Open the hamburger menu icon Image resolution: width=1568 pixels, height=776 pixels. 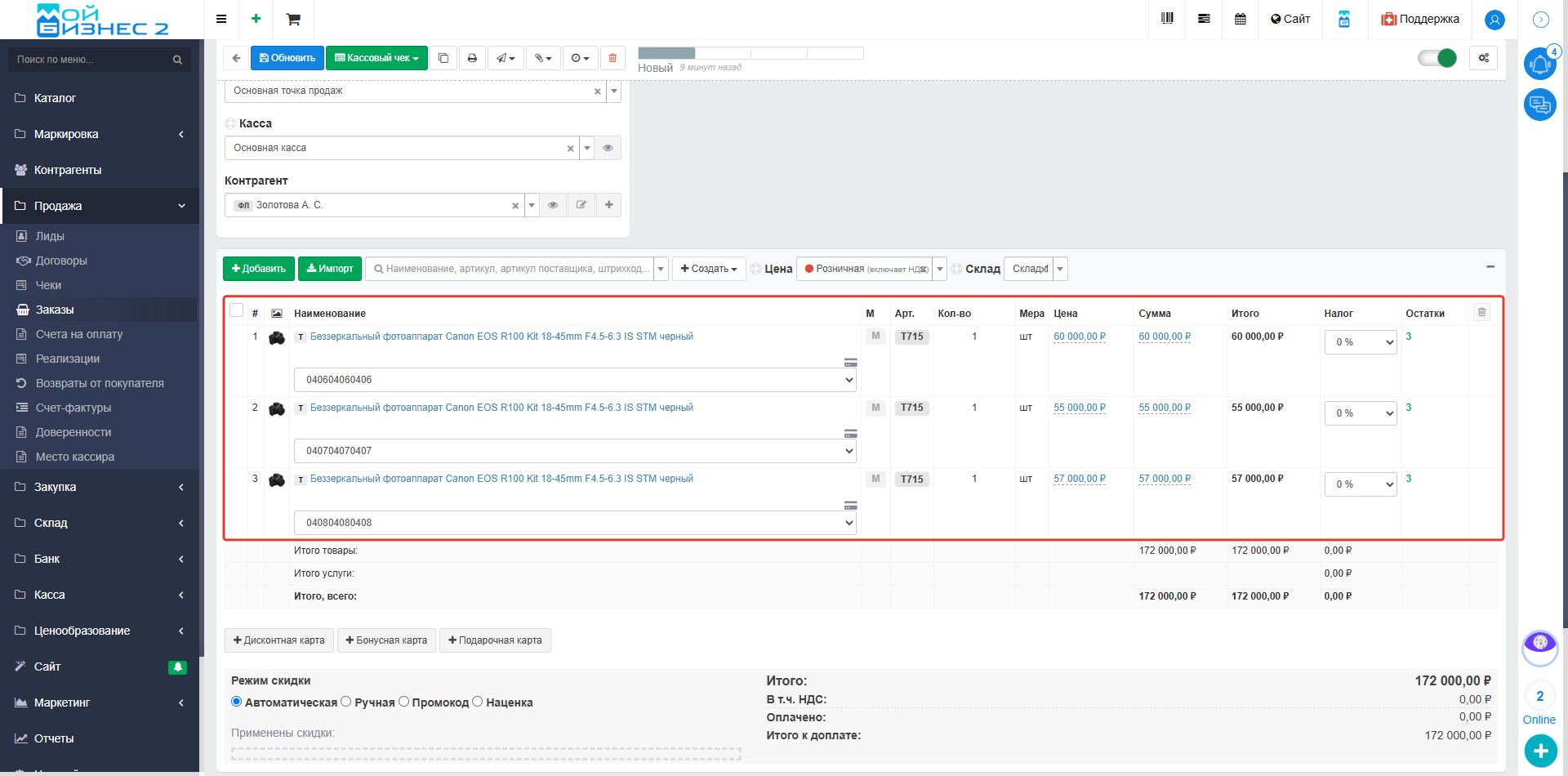pyautogui.click(x=221, y=19)
